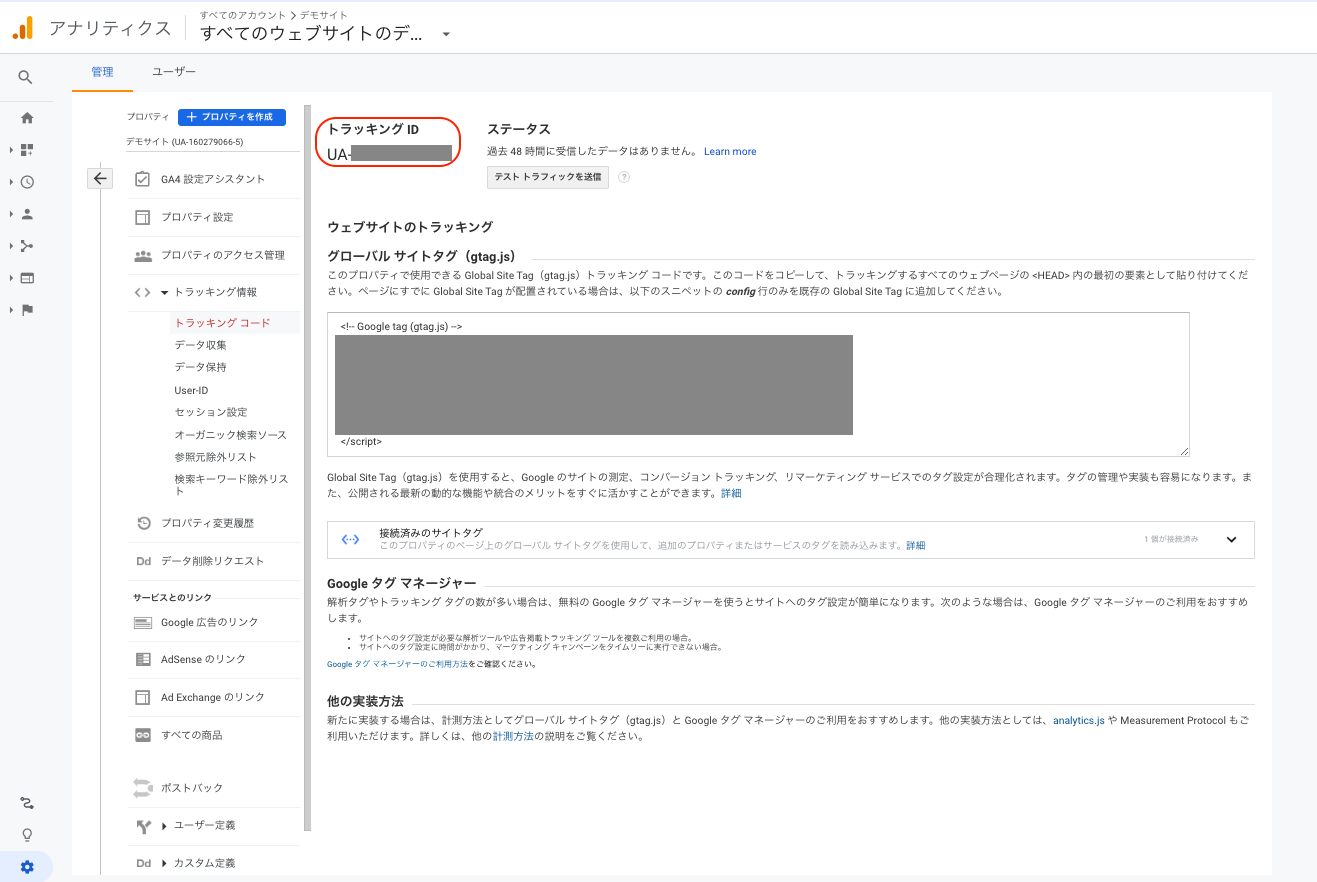Select トラッキング コード submenu item
The image size is (1317, 882).
tap(222, 323)
